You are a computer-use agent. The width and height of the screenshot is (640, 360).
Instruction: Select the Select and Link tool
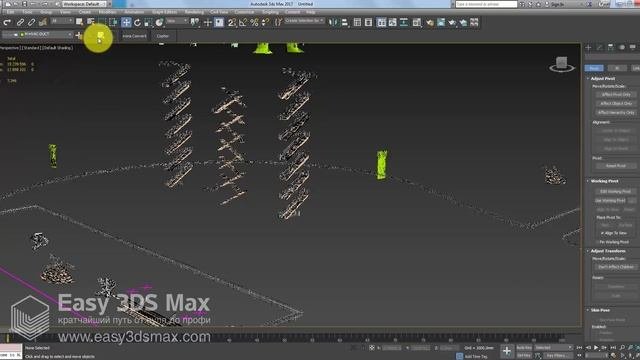coord(20,22)
